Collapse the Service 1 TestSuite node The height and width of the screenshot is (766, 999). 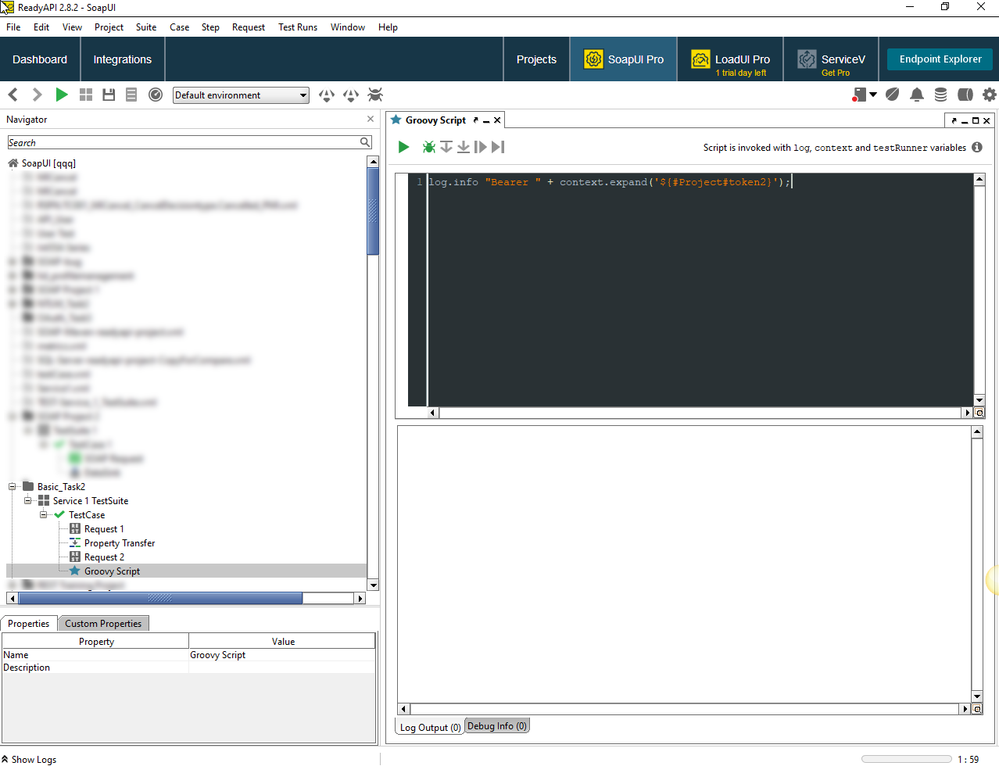[x=29, y=501]
